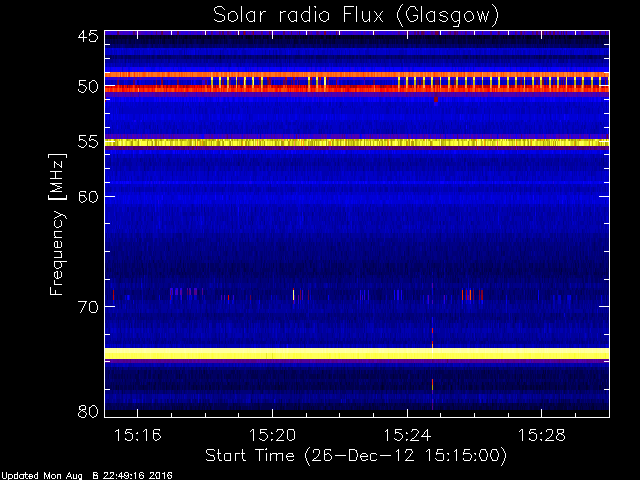
Task: Click the "15:28" time tick label
Action: (x=542, y=435)
